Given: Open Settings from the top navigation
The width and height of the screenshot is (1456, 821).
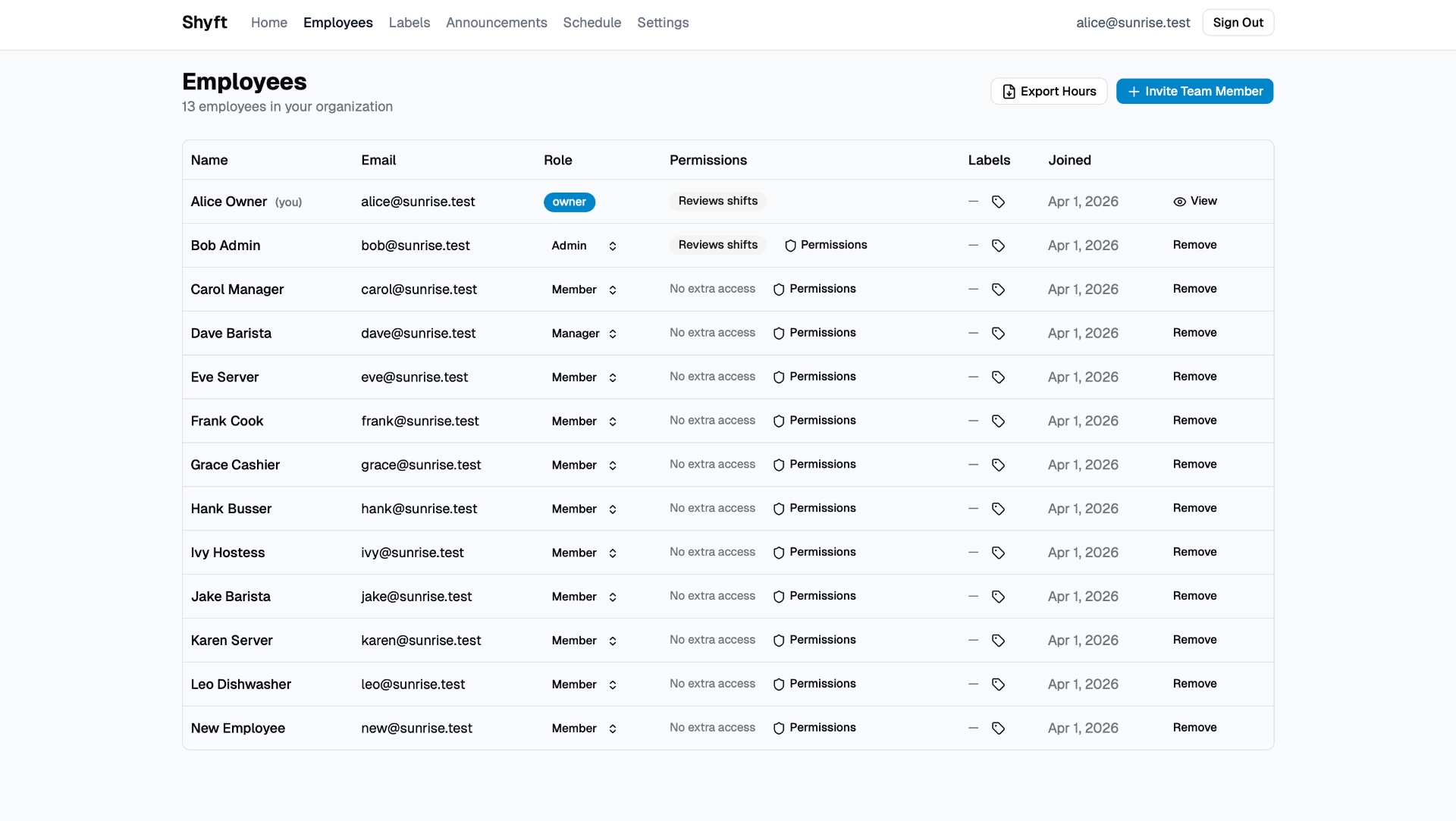Looking at the screenshot, I should click(663, 23).
